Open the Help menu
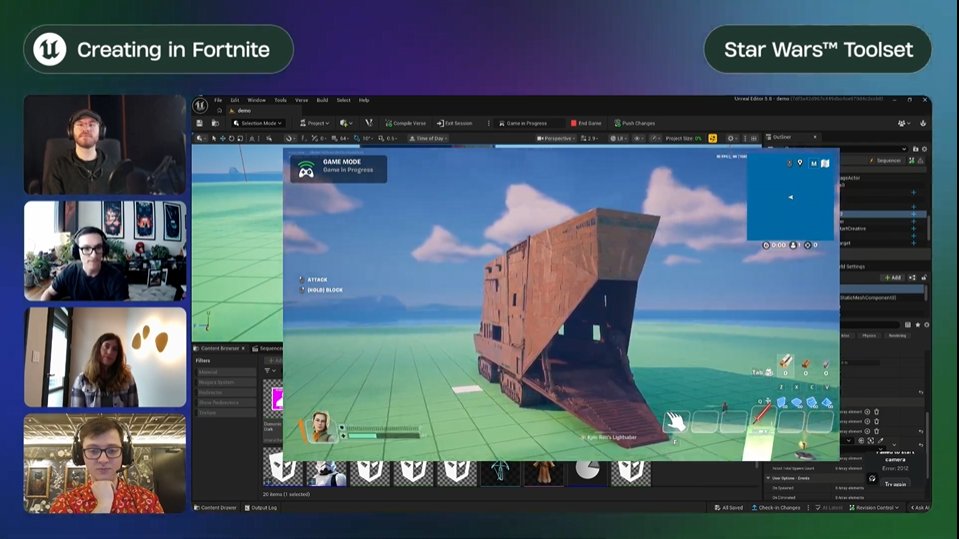 pos(364,100)
